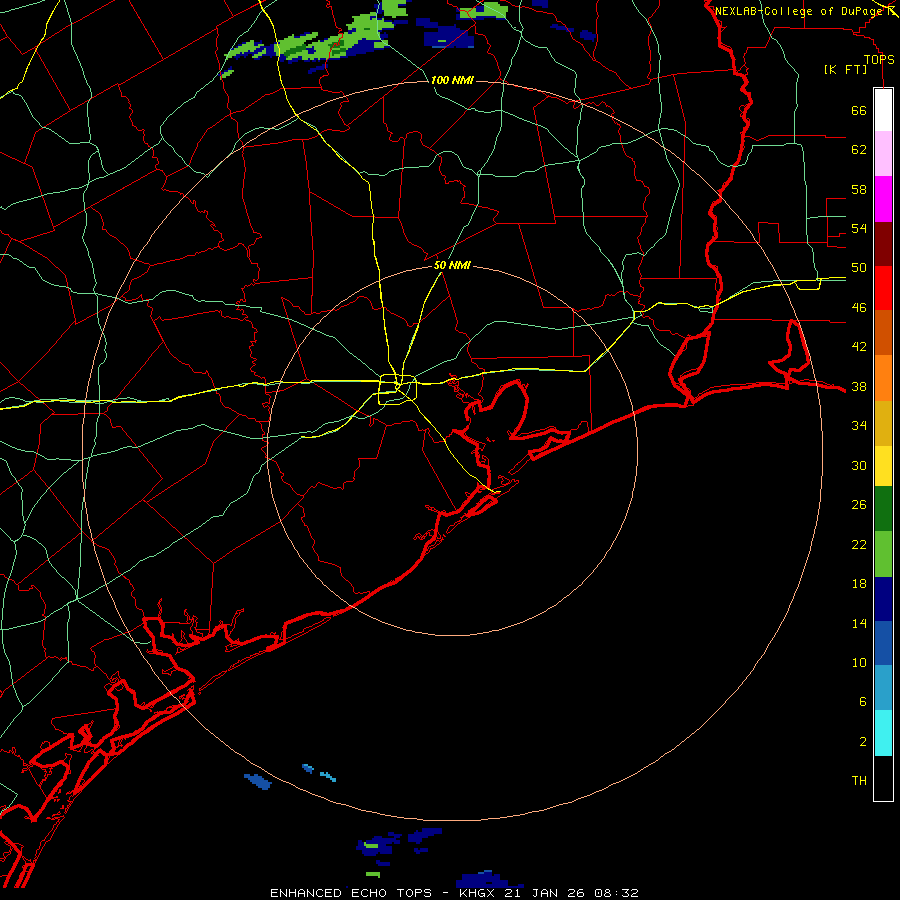Click the "58" legend value

click(859, 189)
